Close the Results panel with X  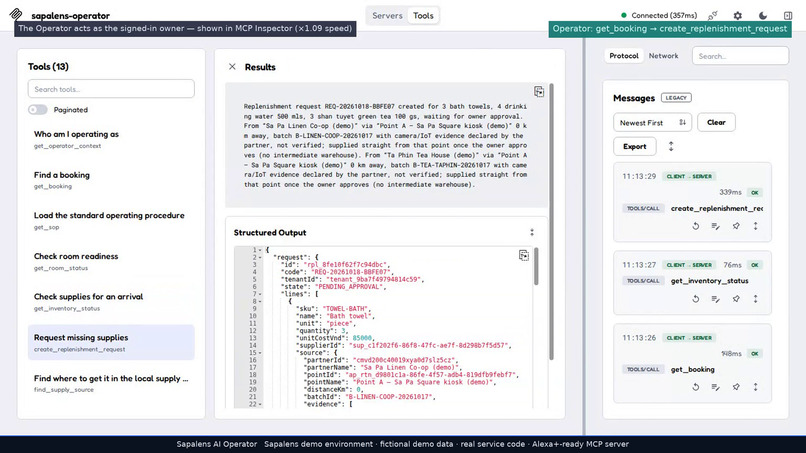pos(232,67)
